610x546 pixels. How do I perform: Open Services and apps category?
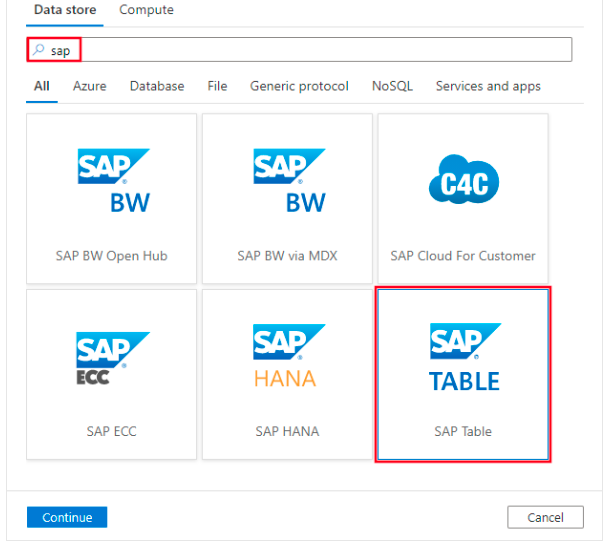[488, 86]
